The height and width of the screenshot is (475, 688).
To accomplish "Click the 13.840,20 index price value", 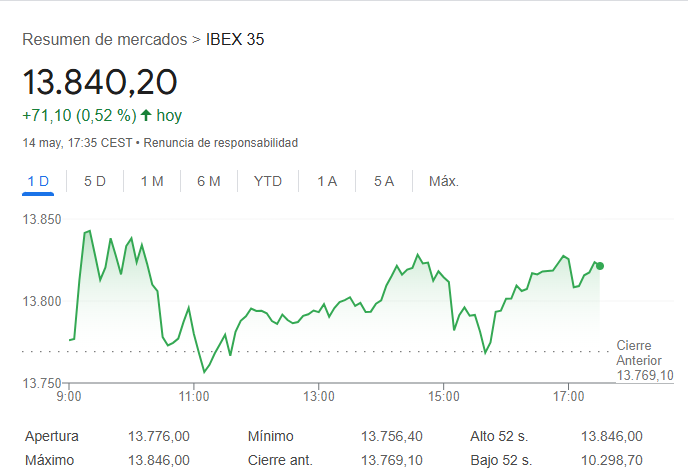I will coord(100,80).
